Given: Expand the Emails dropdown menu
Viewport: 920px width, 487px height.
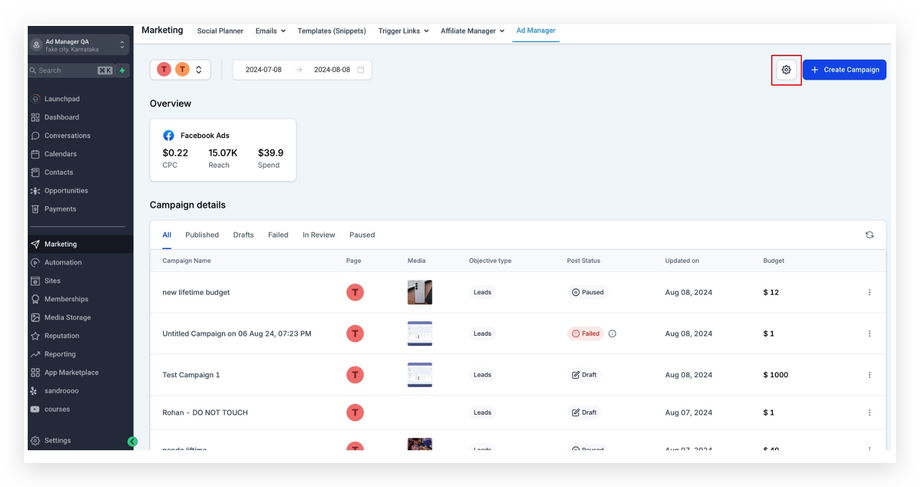Looking at the screenshot, I should pos(270,31).
